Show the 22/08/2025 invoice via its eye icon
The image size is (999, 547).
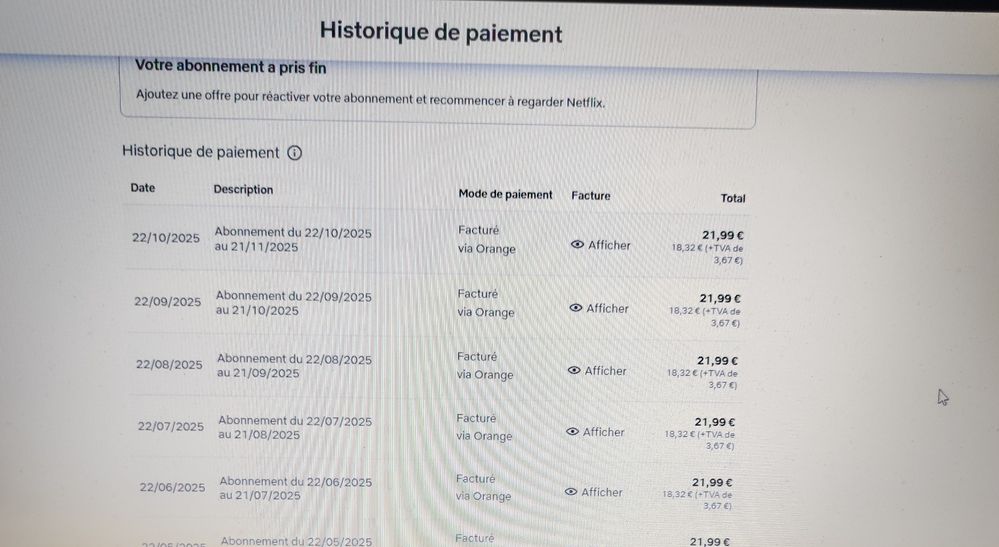pos(573,370)
